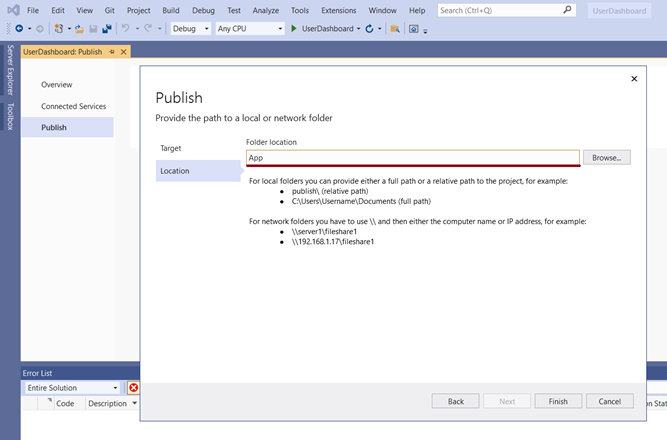Screen dimensions: 667x440
Task: Open the Build menu
Action: pyautogui.click(x=171, y=10)
